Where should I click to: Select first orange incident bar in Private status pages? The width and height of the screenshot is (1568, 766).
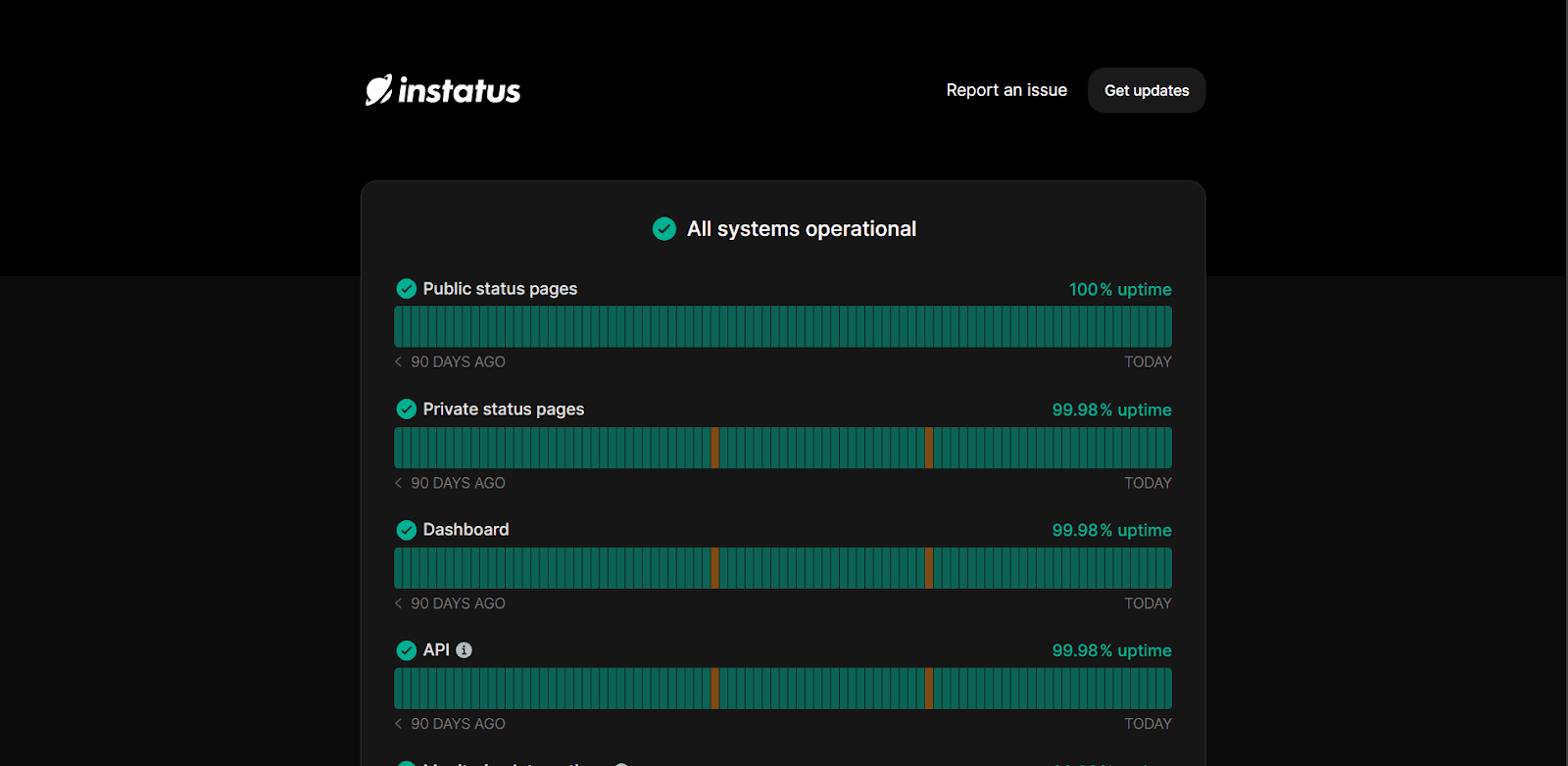pyautogui.click(x=715, y=448)
